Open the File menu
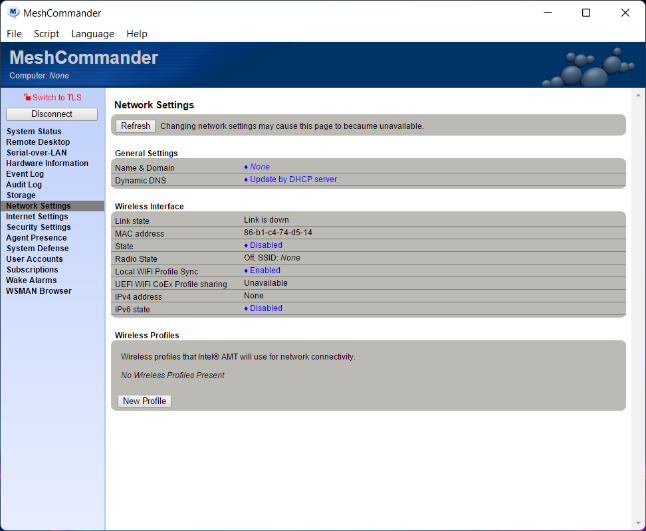Image resolution: width=646 pixels, height=531 pixels. [x=14, y=34]
